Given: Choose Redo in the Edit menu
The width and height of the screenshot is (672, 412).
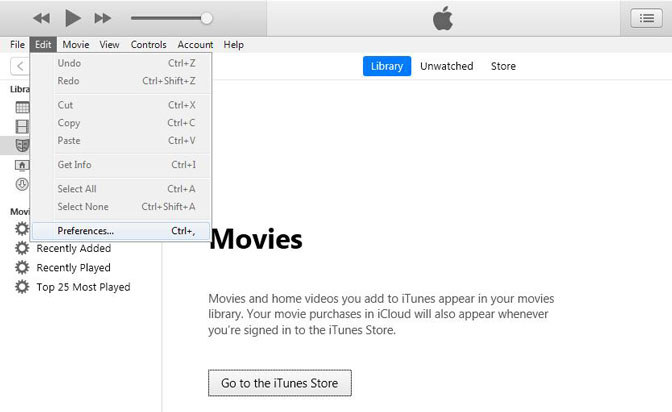Looking at the screenshot, I should click(x=121, y=81).
